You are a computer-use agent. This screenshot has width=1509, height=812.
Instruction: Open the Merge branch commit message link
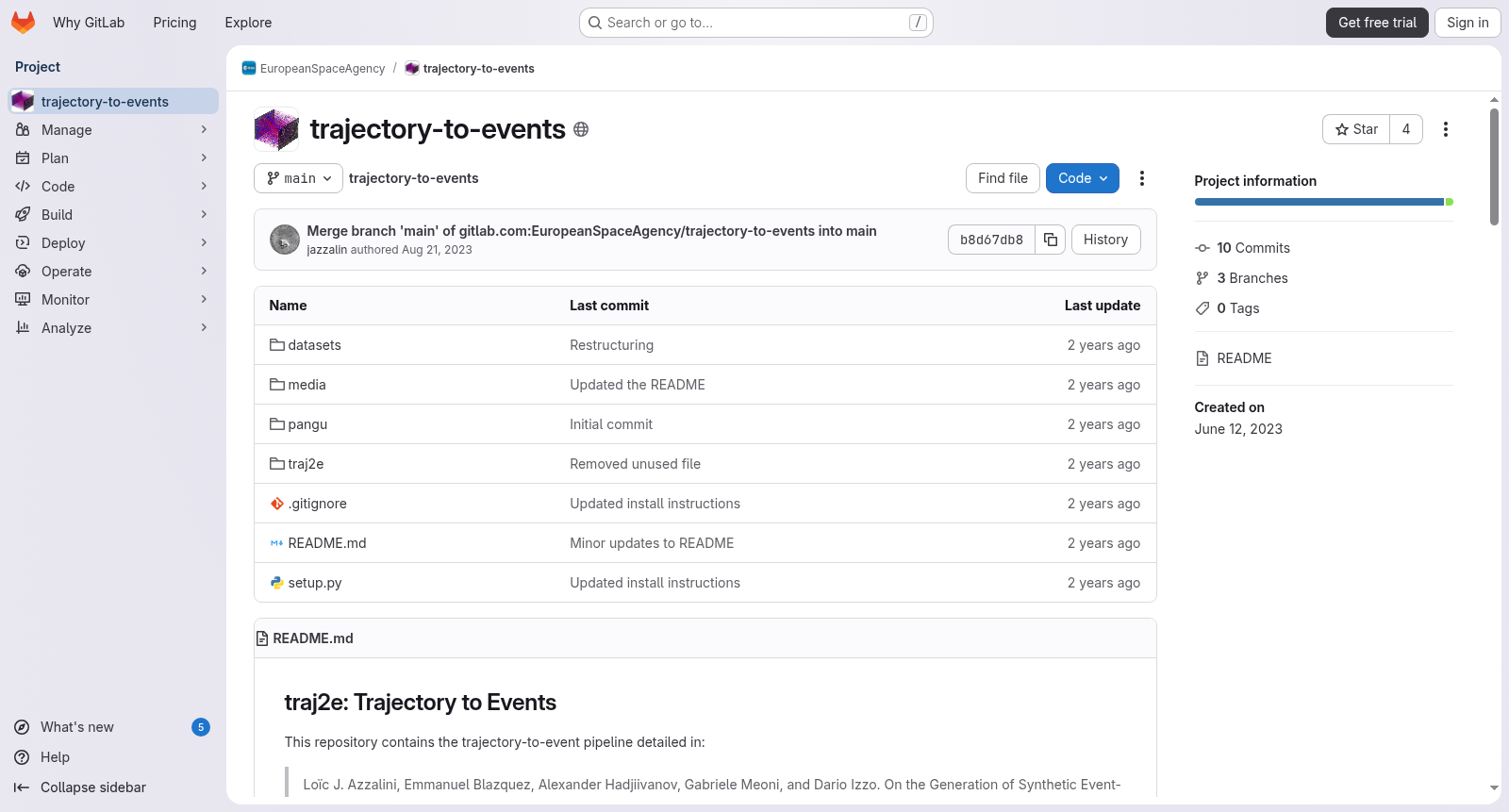click(591, 231)
